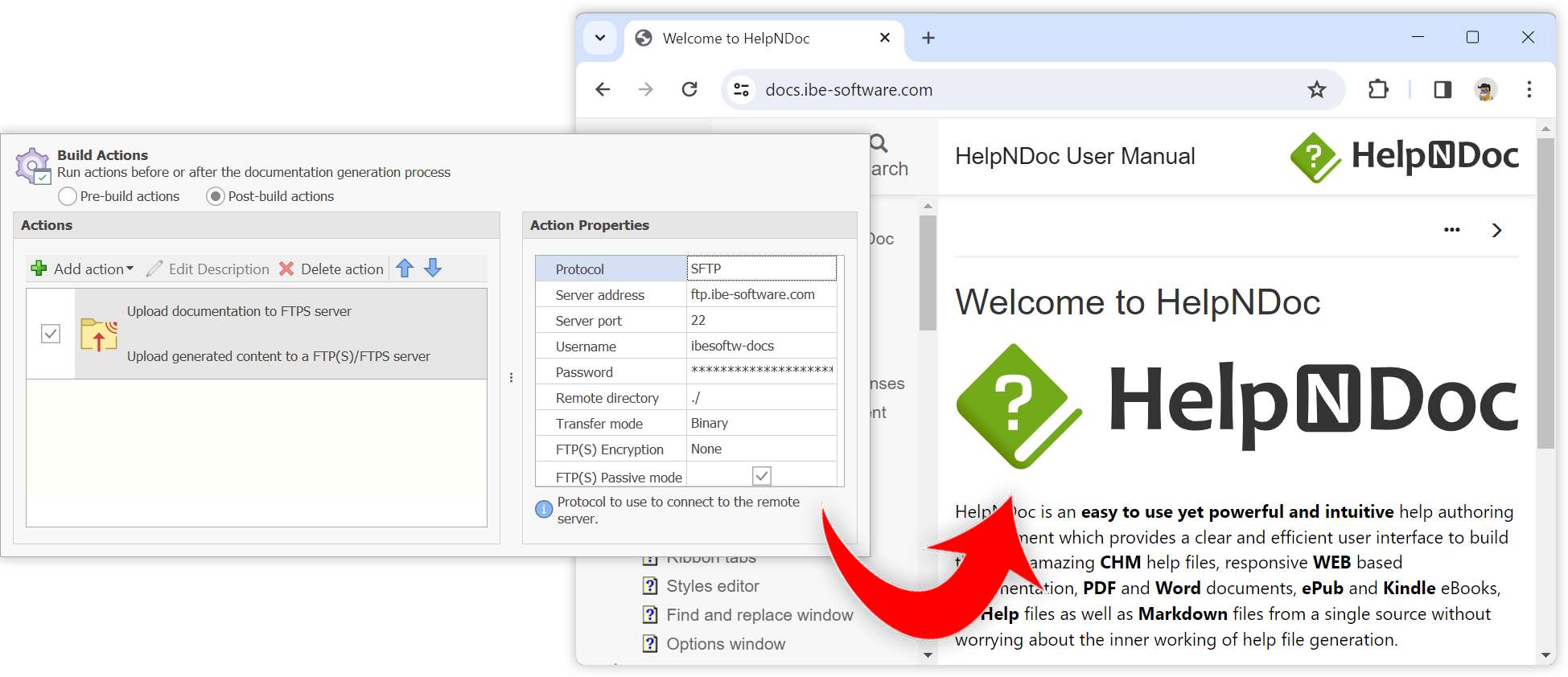This screenshot has height=677, width=1568.
Task: Click the page's right vertical scrollbar
Action: pos(1545,293)
